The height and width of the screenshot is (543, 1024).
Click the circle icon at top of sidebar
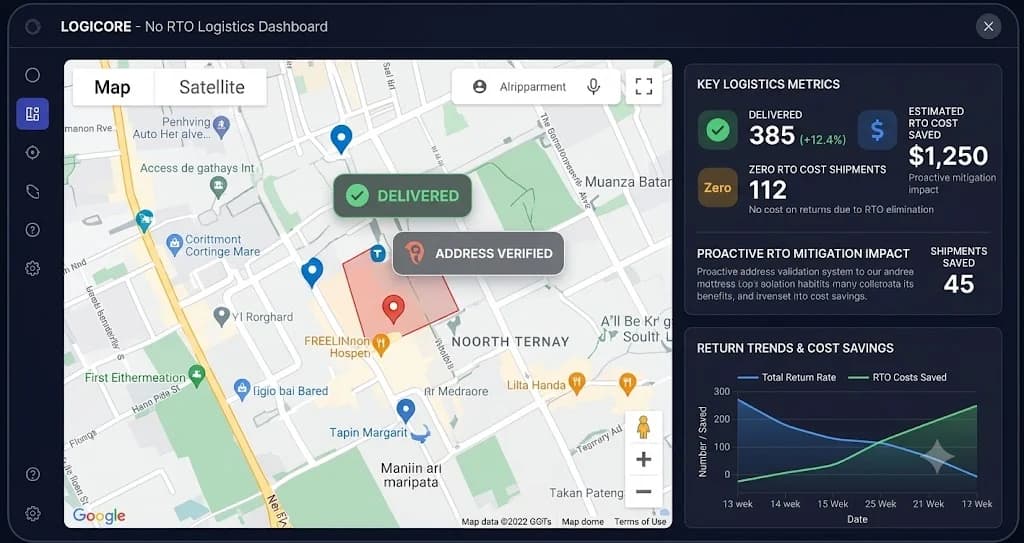tap(33, 75)
